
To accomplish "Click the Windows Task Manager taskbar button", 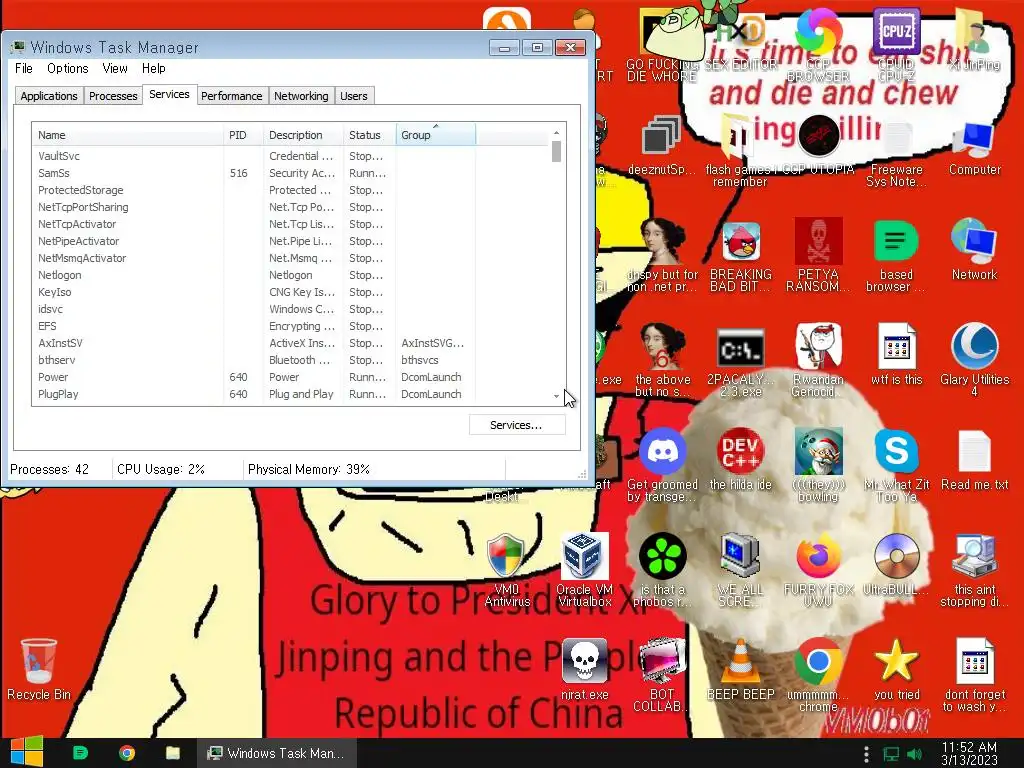I will tap(277, 753).
